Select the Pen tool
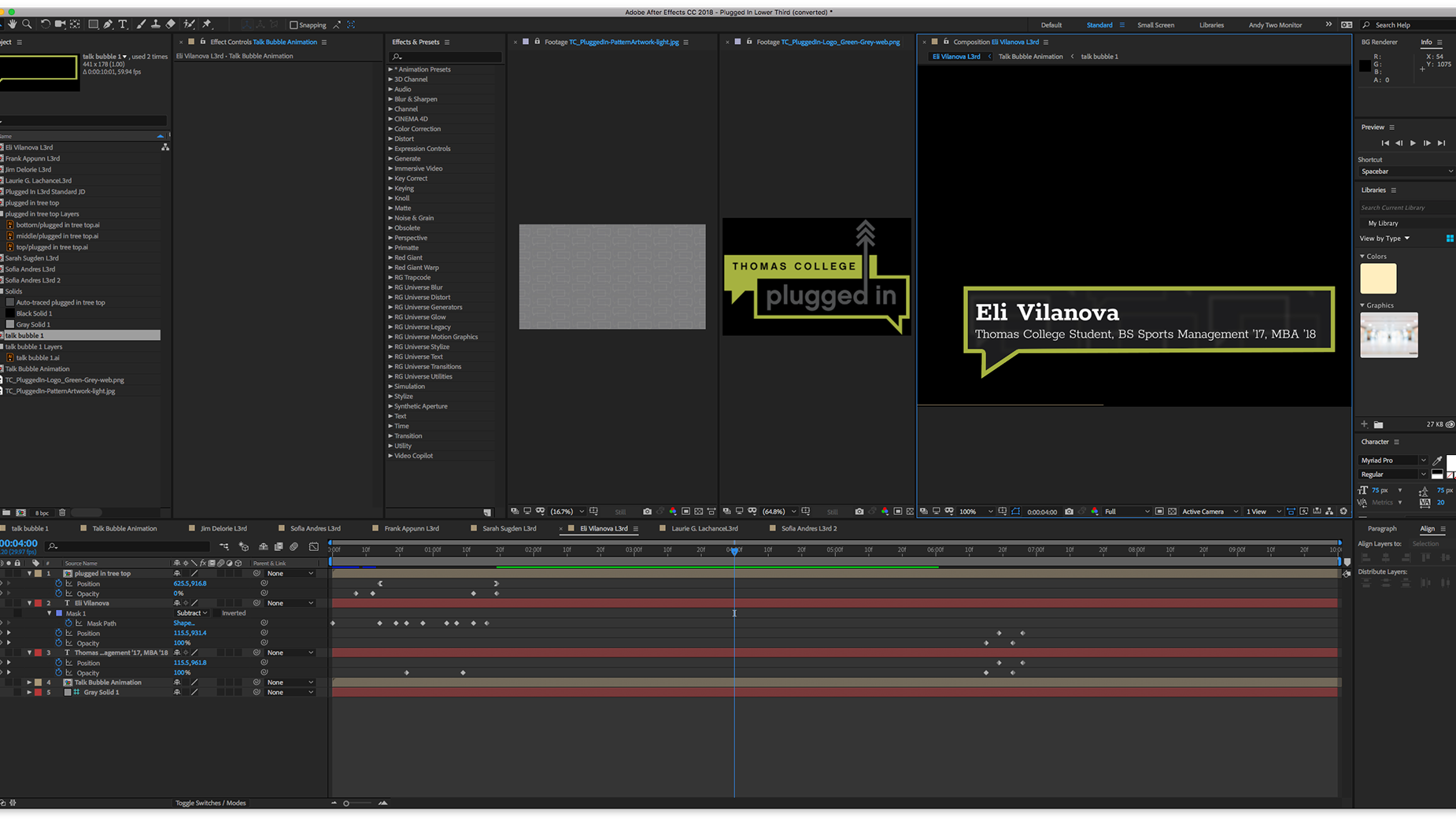1456x821 pixels. [x=109, y=24]
